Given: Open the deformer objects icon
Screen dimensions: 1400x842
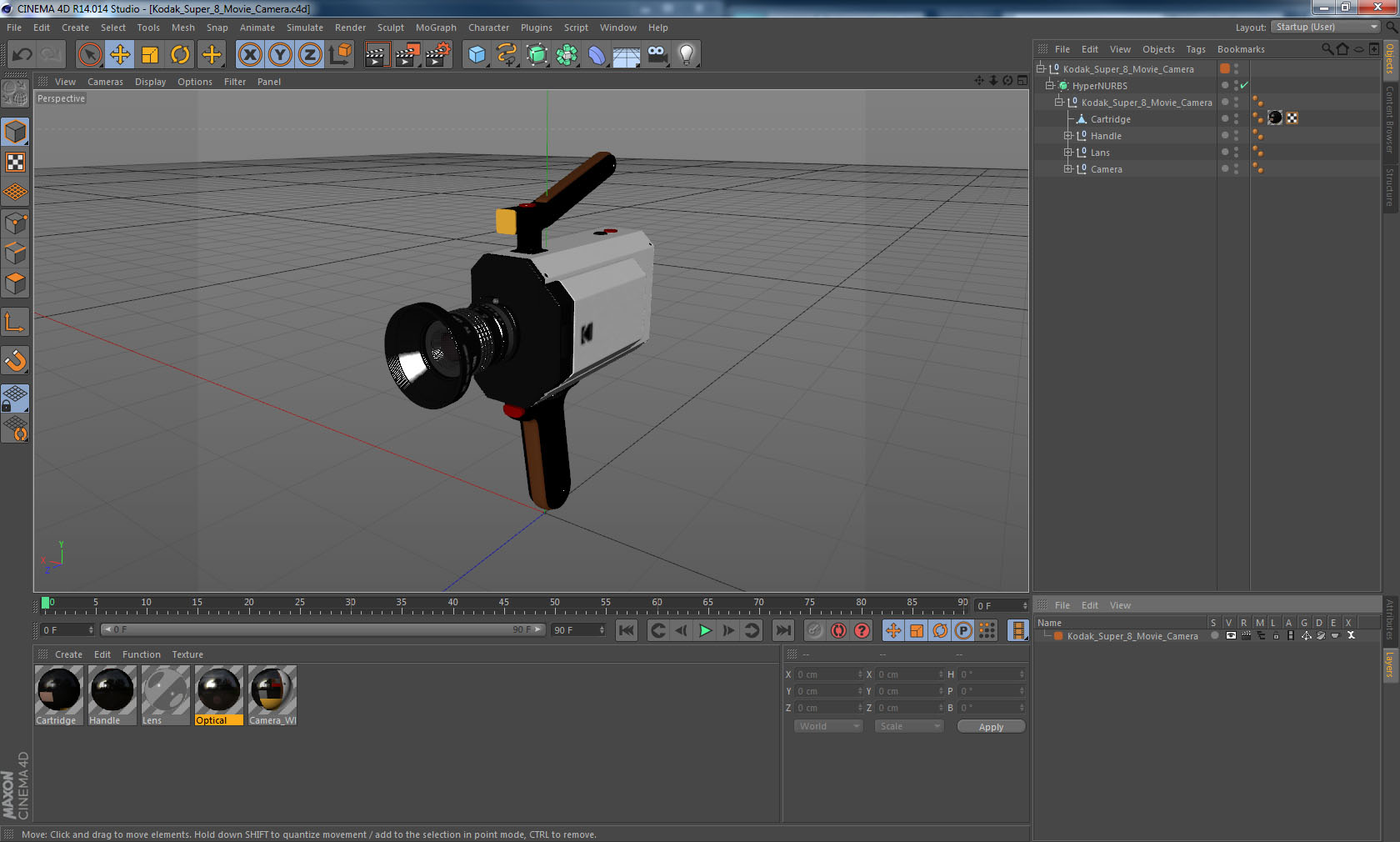Looking at the screenshot, I should point(597,55).
